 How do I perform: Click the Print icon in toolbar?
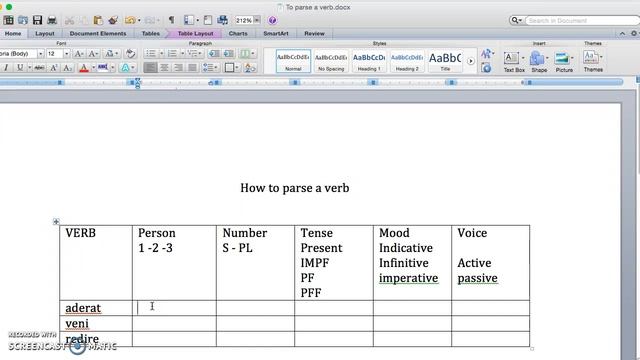click(x=52, y=20)
